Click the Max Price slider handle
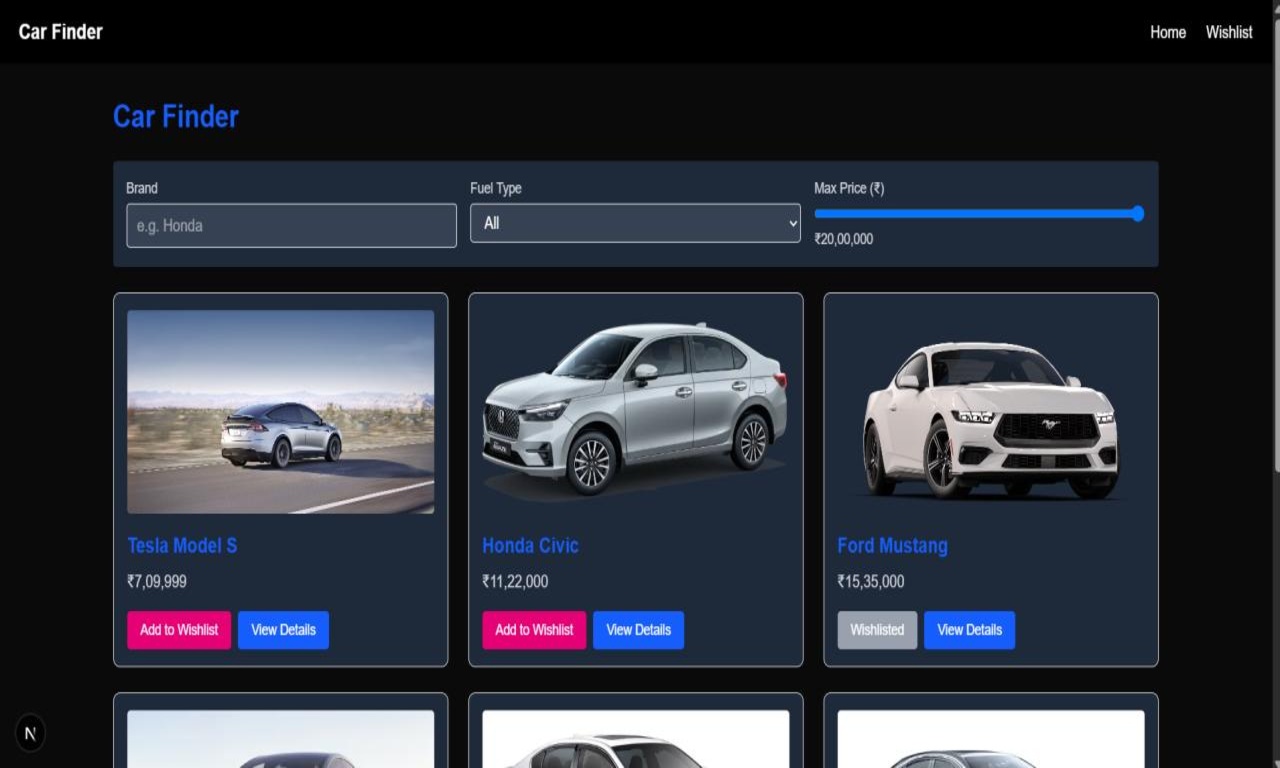The width and height of the screenshot is (1280, 768). pos(1137,213)
